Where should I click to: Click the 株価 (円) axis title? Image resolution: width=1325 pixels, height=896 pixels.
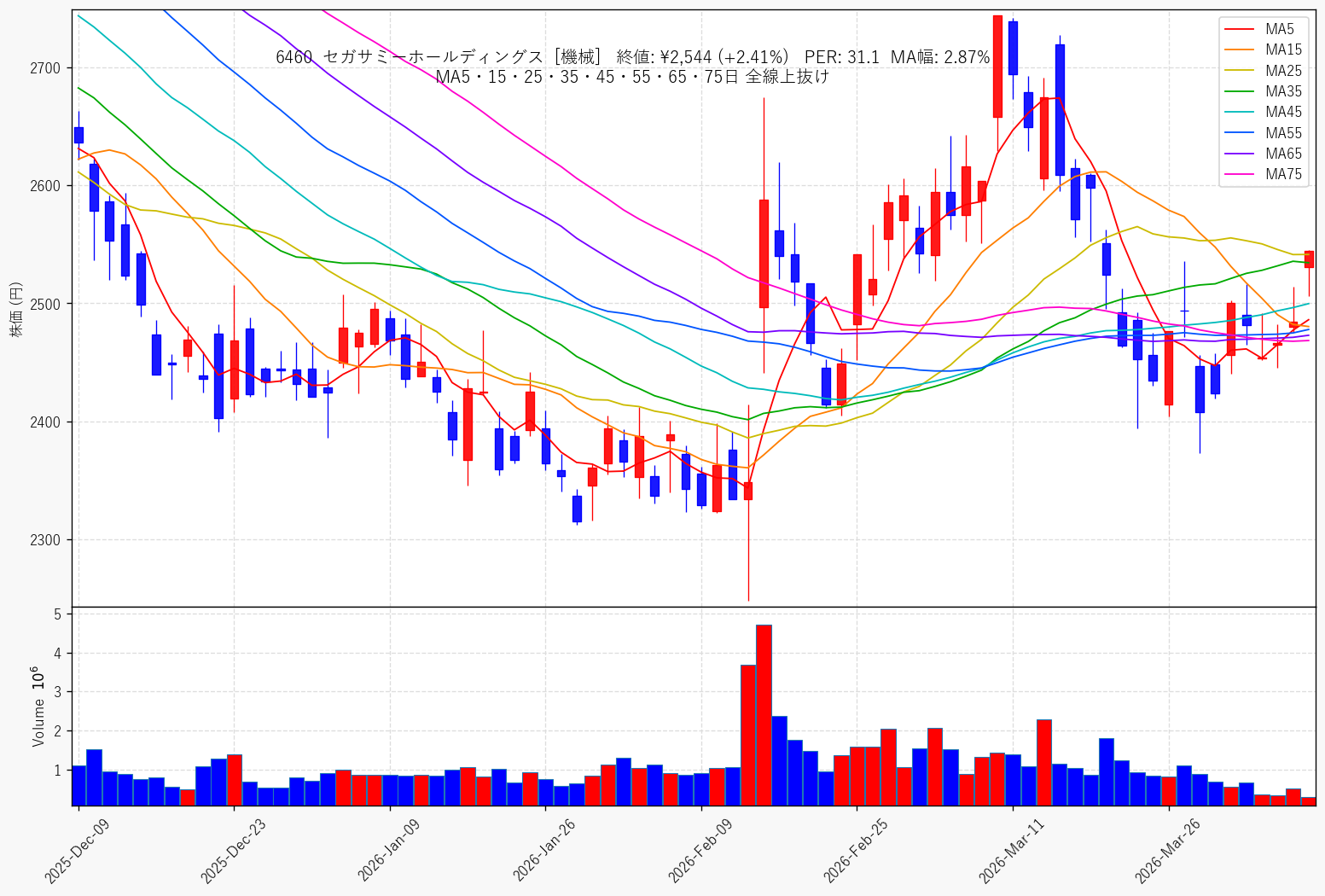tap(15, 309)
